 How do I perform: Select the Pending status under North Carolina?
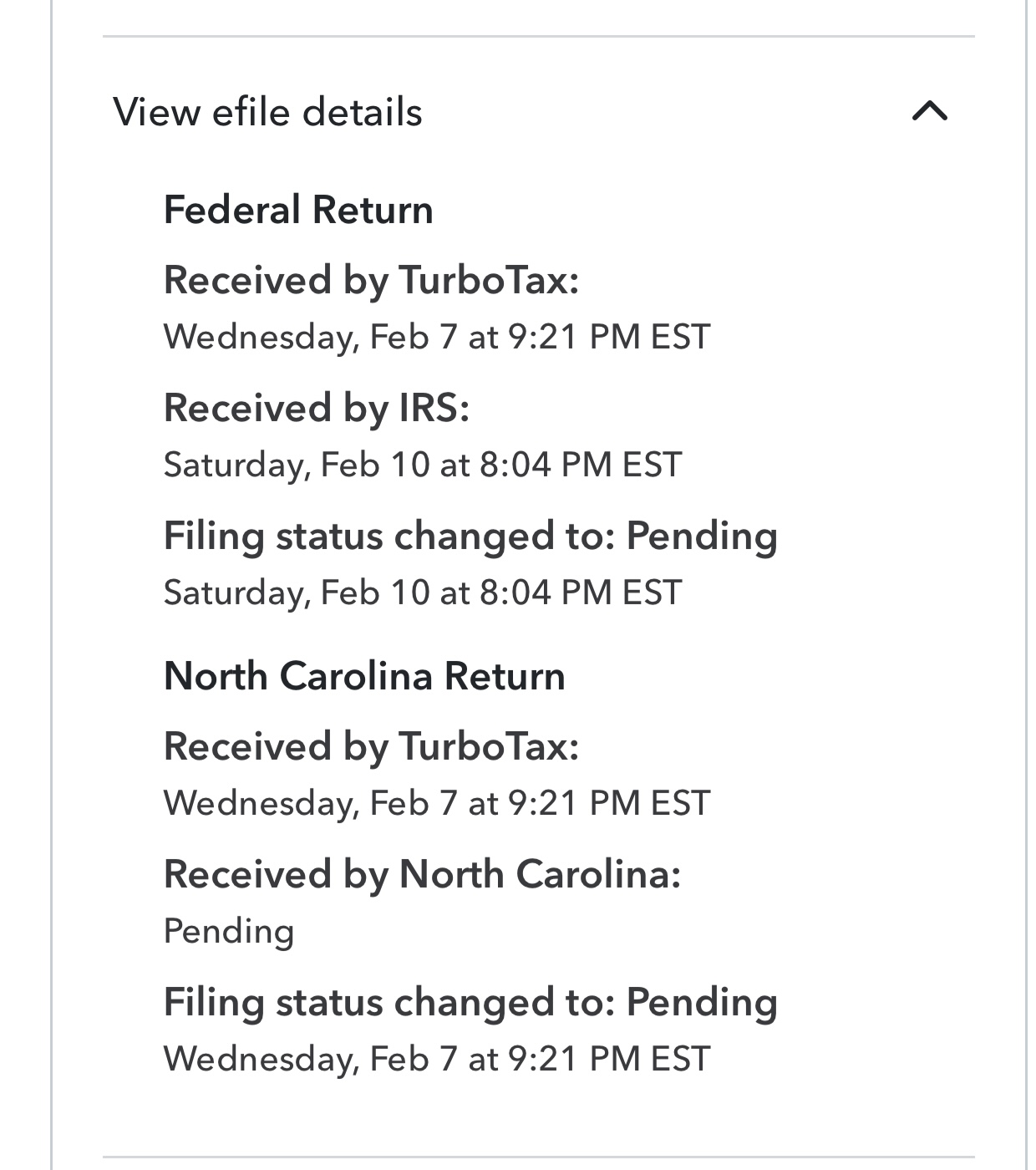[228, 931]
